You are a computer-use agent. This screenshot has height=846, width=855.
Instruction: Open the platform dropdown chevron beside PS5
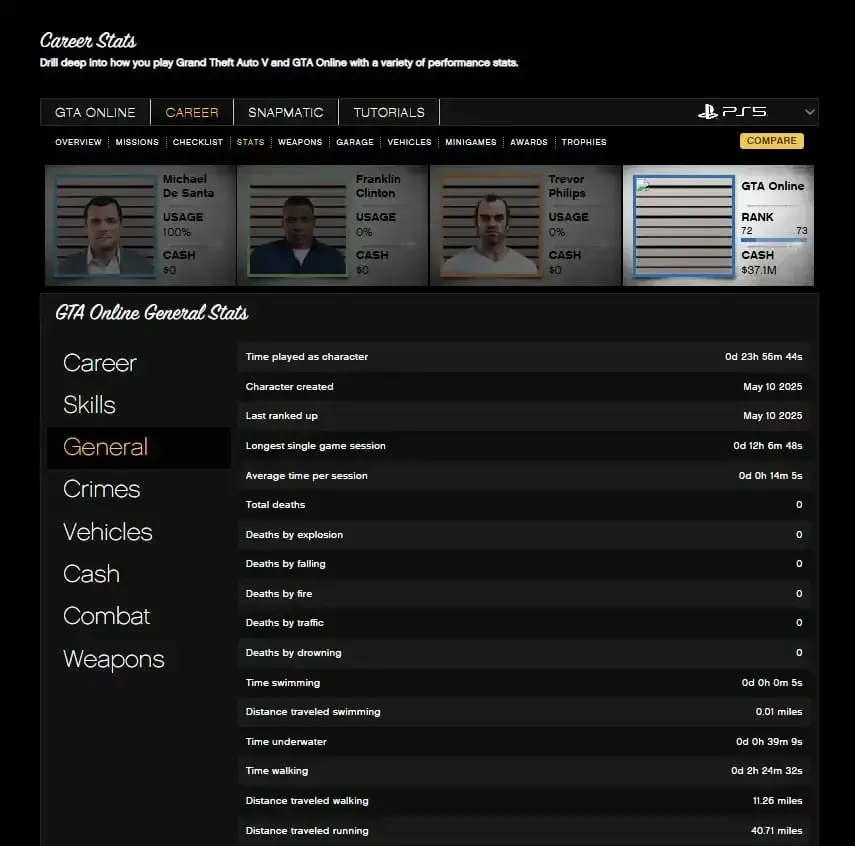tap(810, 112)
